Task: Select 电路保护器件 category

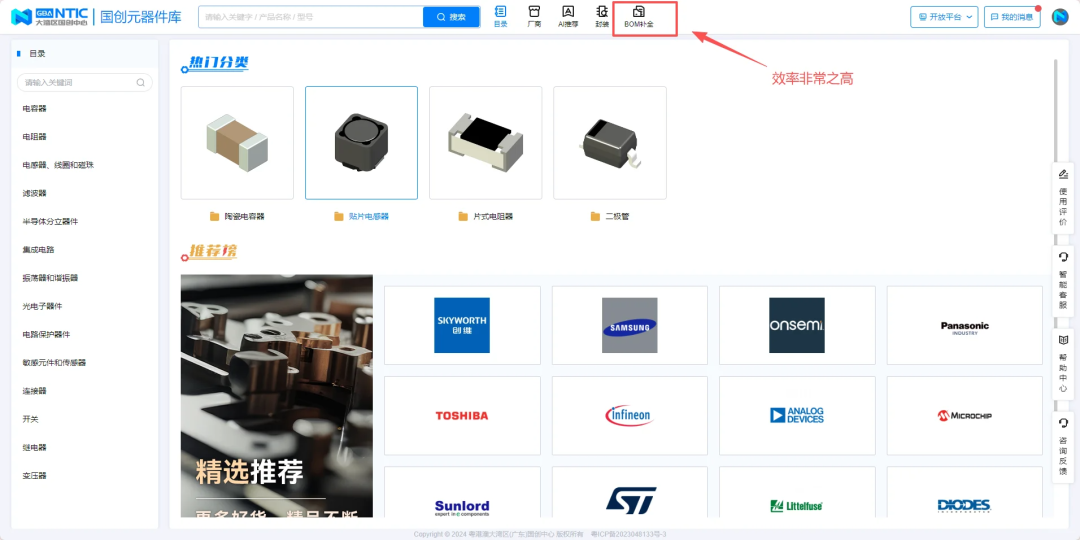Action: coord(46,334)
